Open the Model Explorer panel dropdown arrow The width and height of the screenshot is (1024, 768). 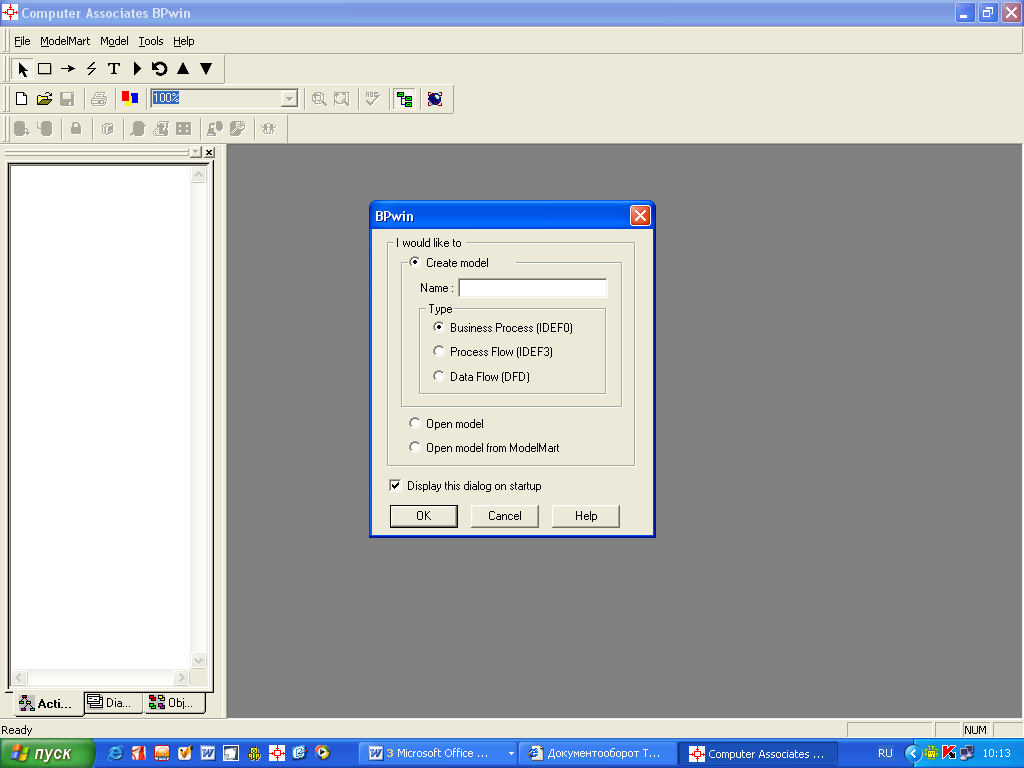196,152
